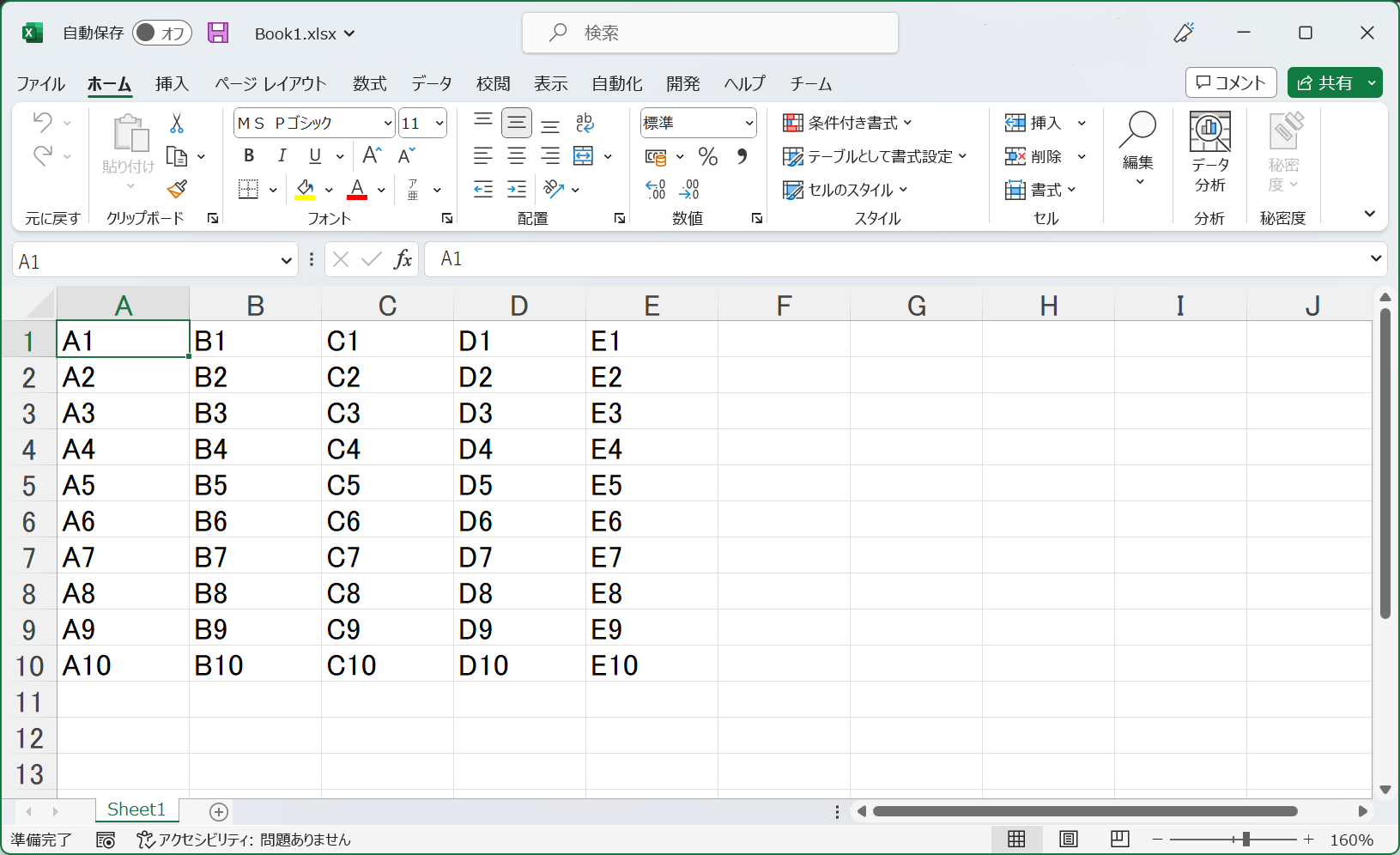The width and height of the screenshot is (1400, 855).
Task: Open セルのスタイル dropdown
Action: pos(845,190)
